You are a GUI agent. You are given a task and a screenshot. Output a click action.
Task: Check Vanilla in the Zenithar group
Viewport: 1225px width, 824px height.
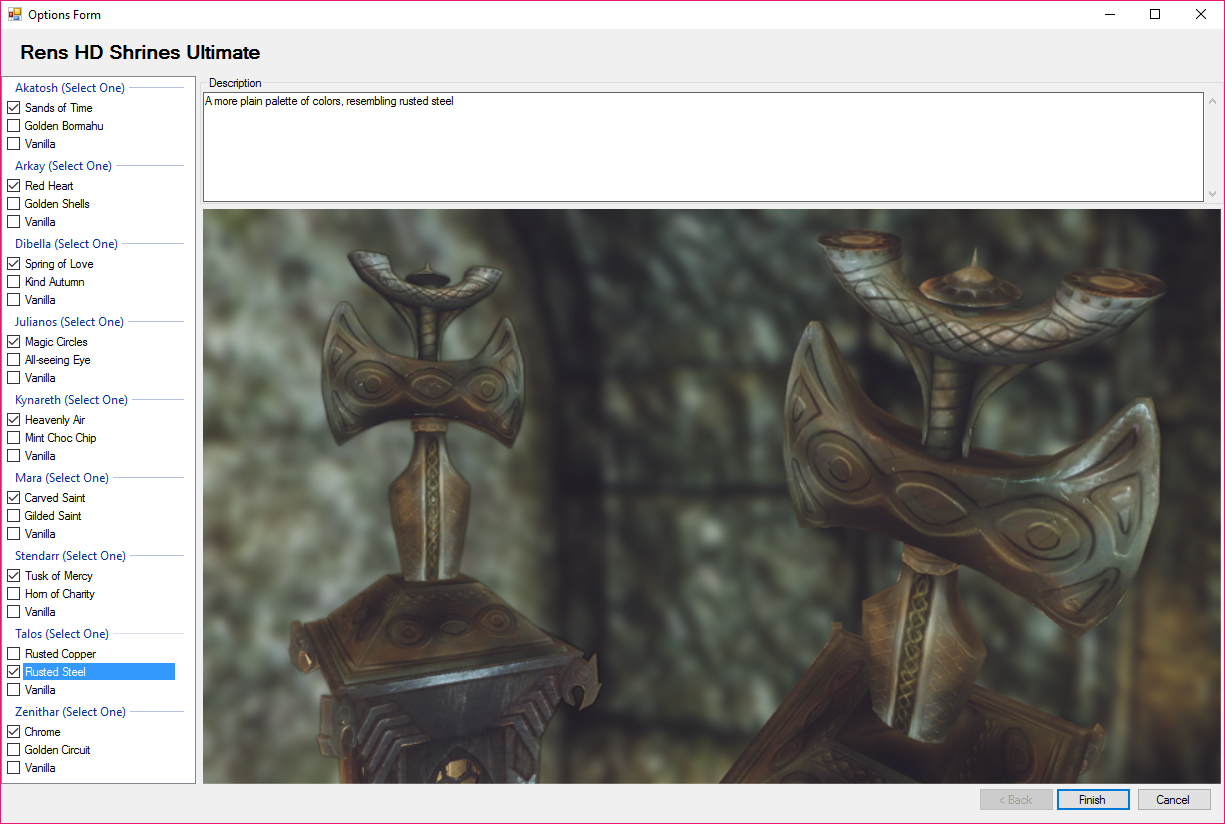[14, 768]
